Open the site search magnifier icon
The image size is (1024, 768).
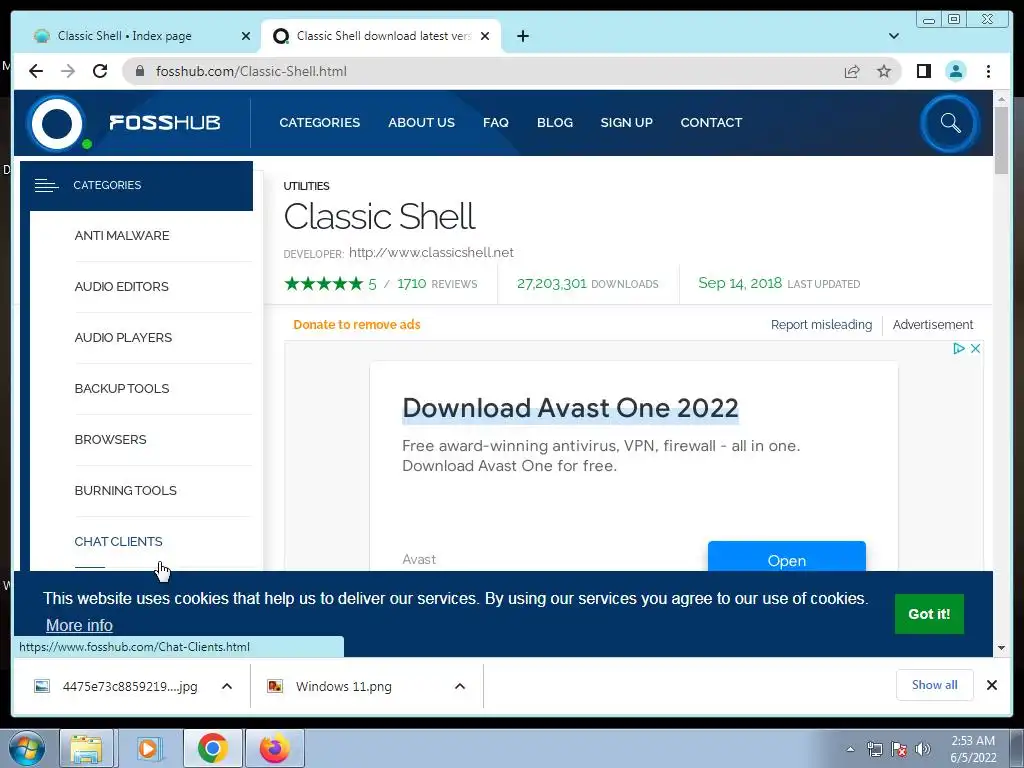point(950,123)
